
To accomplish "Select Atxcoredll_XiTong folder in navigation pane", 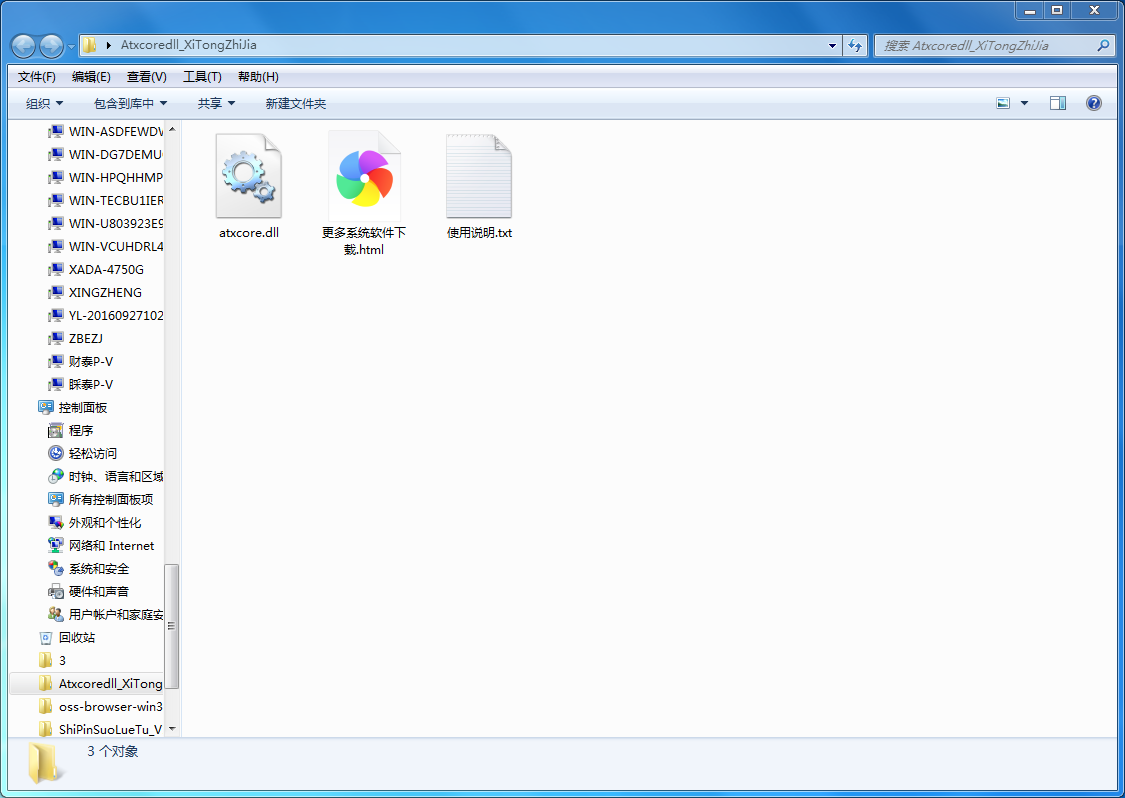I will tap(100, 683).
